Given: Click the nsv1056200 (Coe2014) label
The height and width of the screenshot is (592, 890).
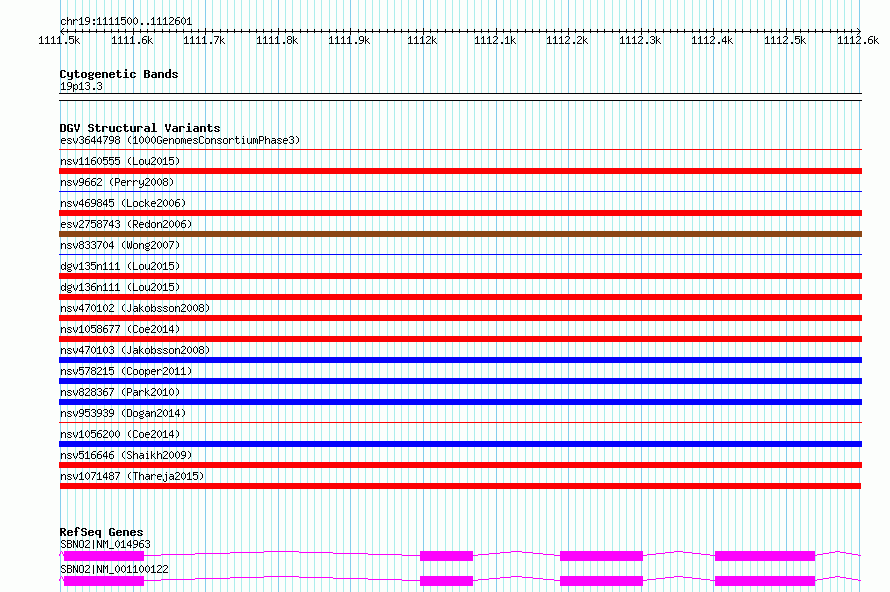Looking at the screenshot, I should tap(120, 434).
